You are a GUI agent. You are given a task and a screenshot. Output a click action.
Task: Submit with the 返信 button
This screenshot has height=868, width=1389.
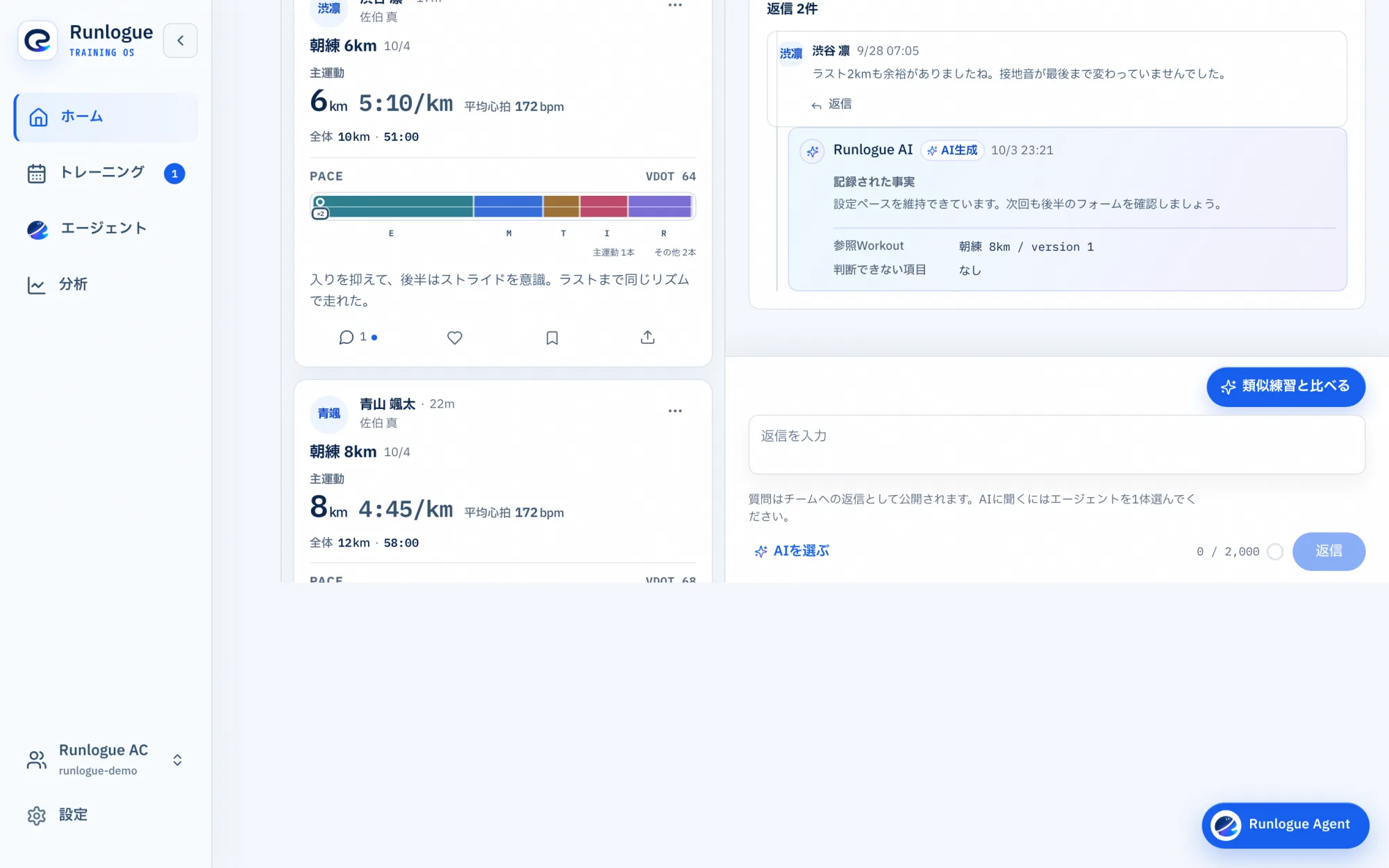click(1329, 551)
